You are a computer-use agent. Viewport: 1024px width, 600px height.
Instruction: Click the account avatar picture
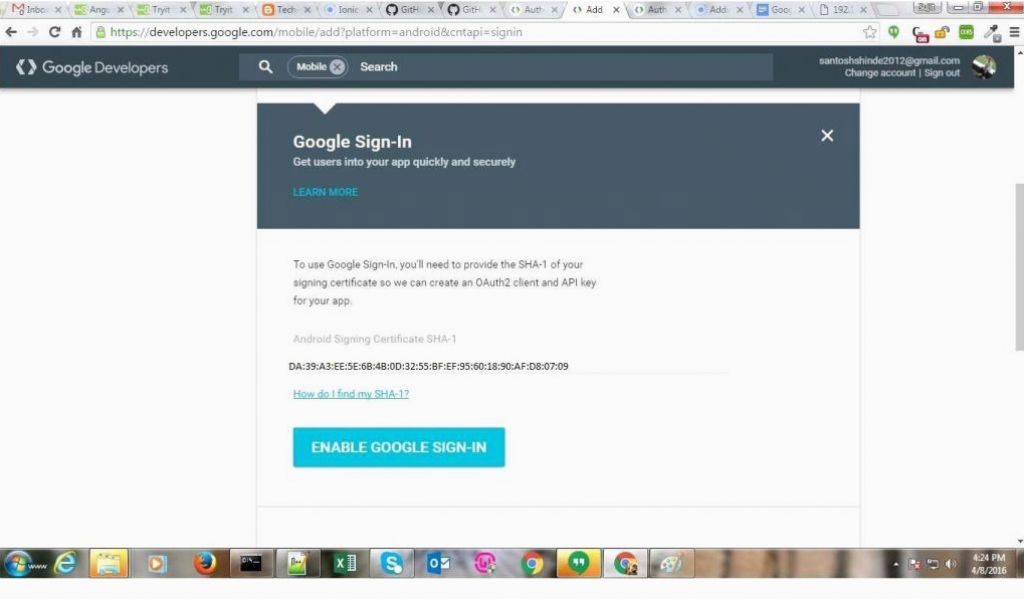coord(984,67)
